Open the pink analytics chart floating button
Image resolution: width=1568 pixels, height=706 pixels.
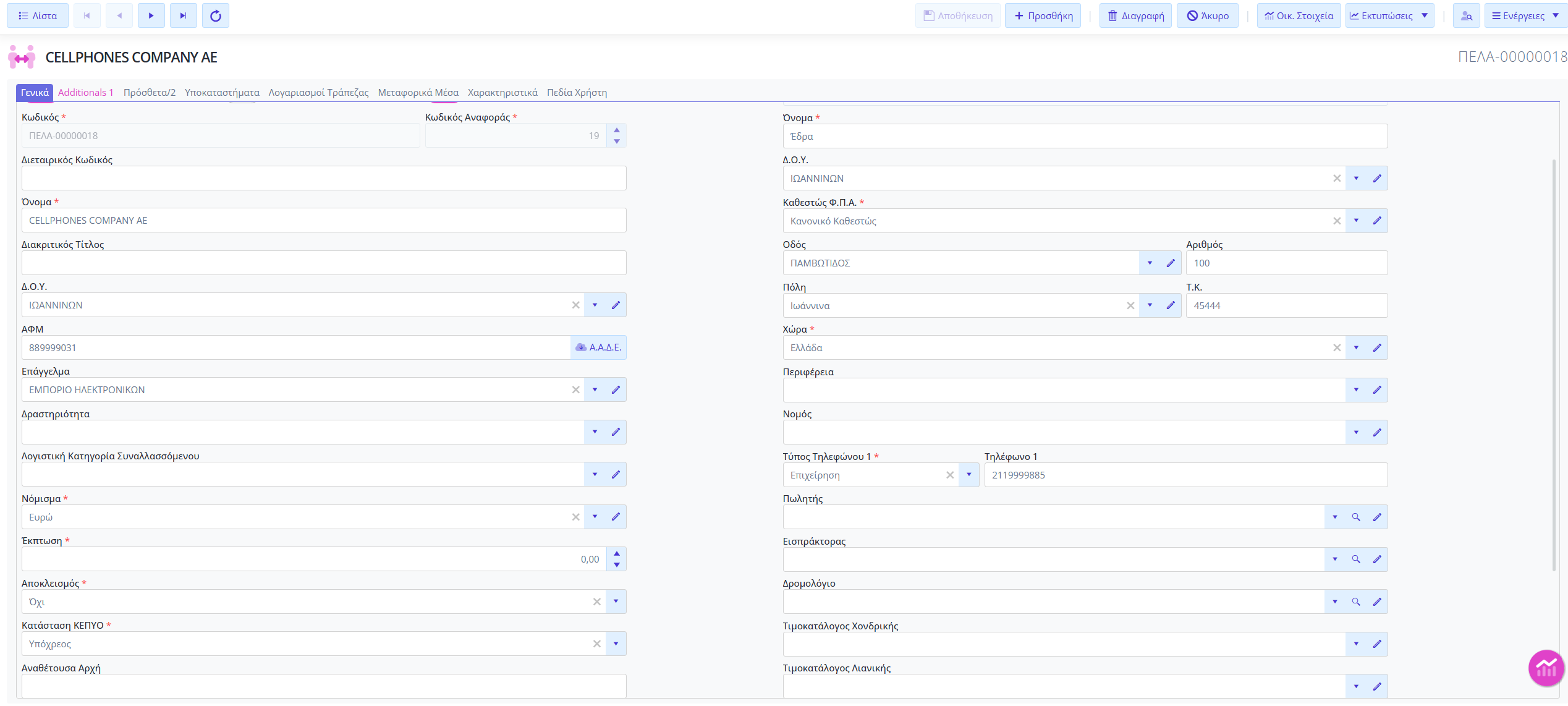coord(1546,668)
